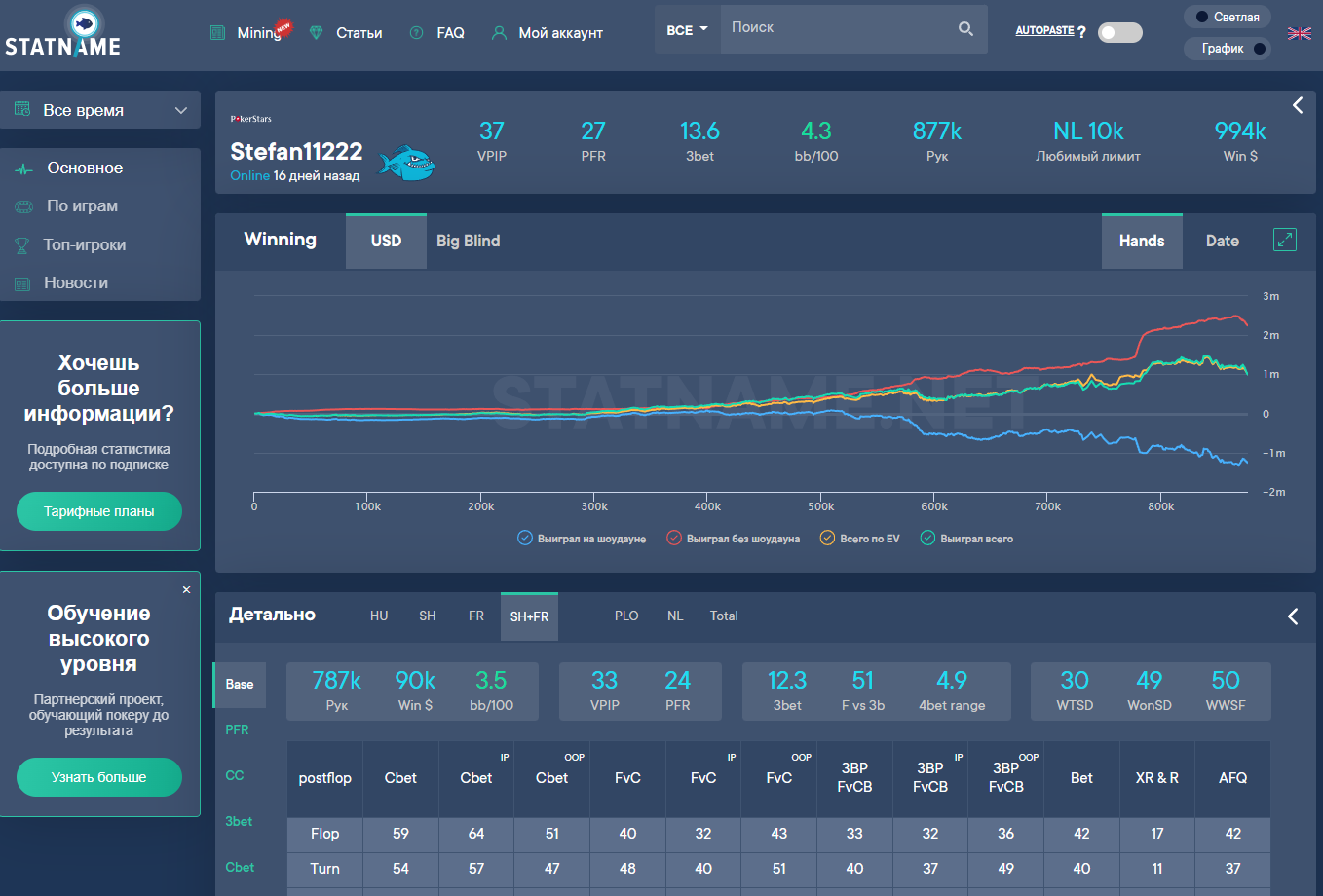This screenshot has height=896, width=1323.
Task: Open the ВСЕ search filter dropdown
Action: click(x=687, y=29)
